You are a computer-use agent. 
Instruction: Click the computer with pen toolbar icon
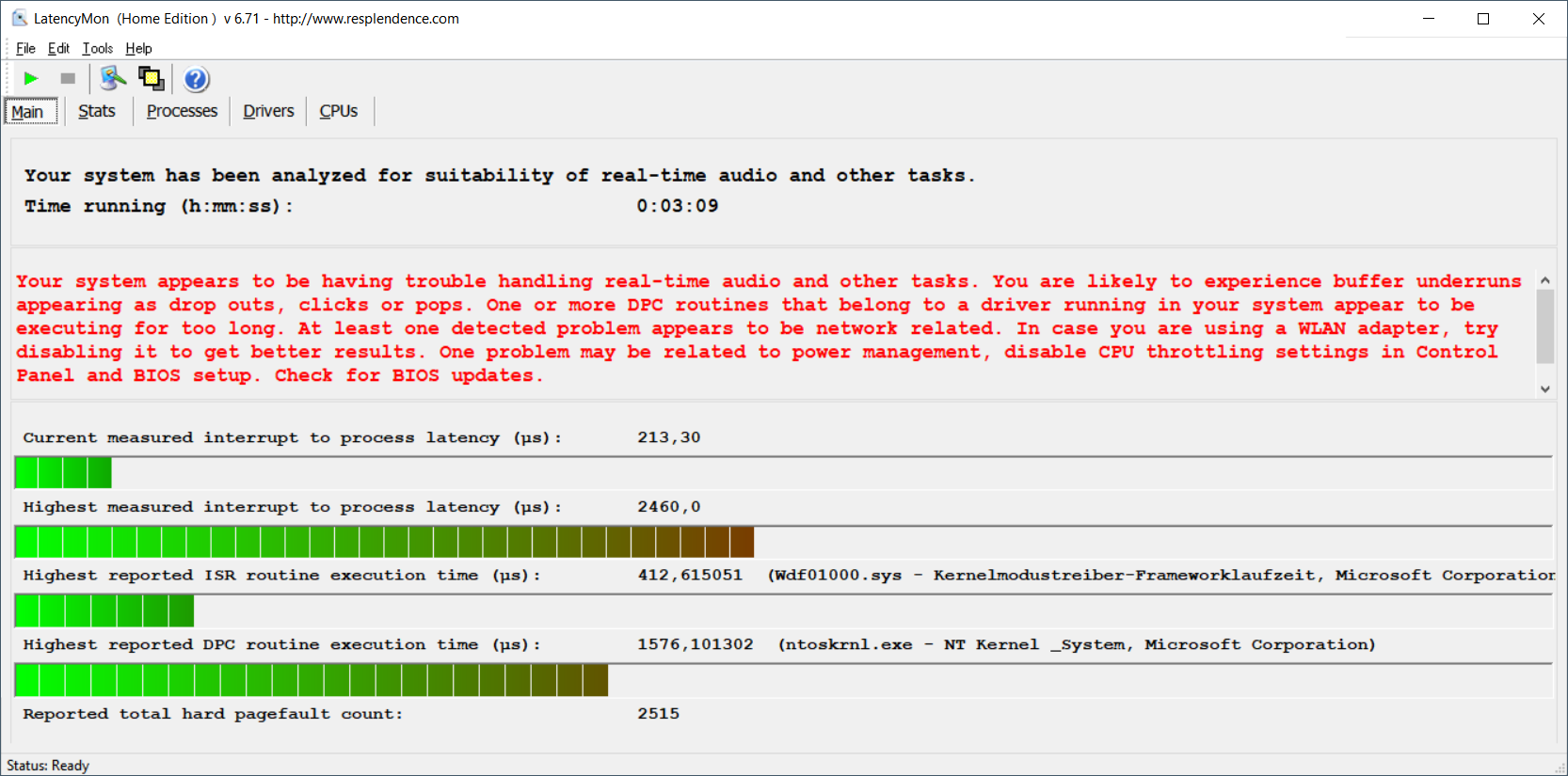(113, 79)
